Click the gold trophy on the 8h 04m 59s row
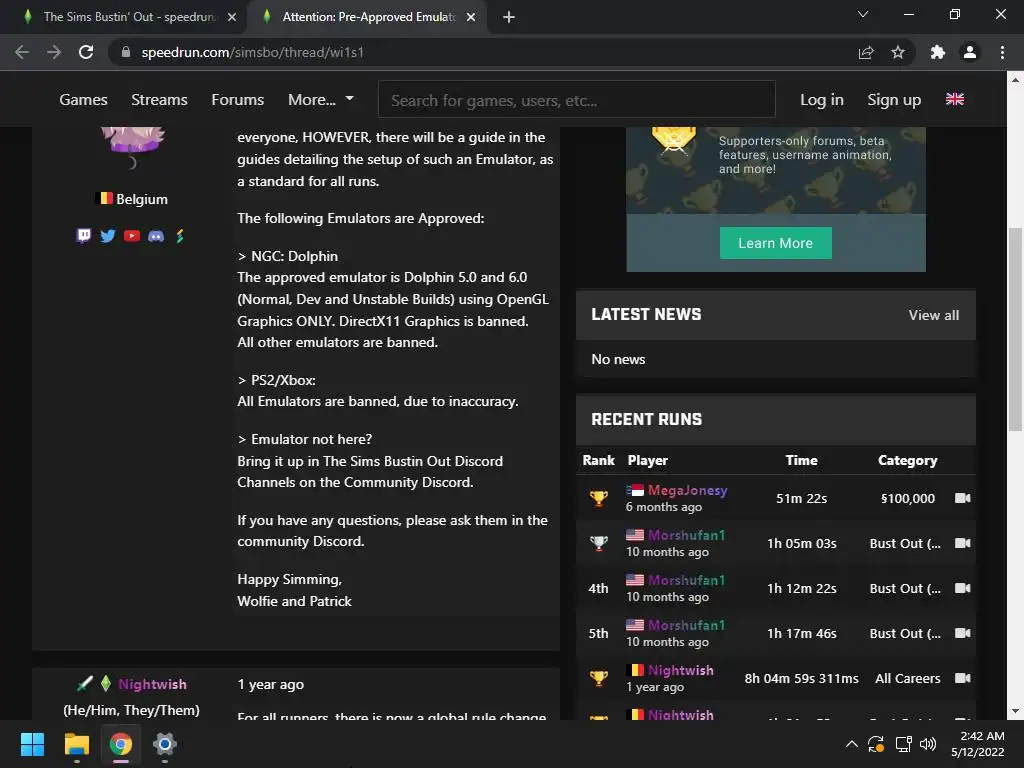The height and width of the screenshot is (768, 1024). pos(599,679)
